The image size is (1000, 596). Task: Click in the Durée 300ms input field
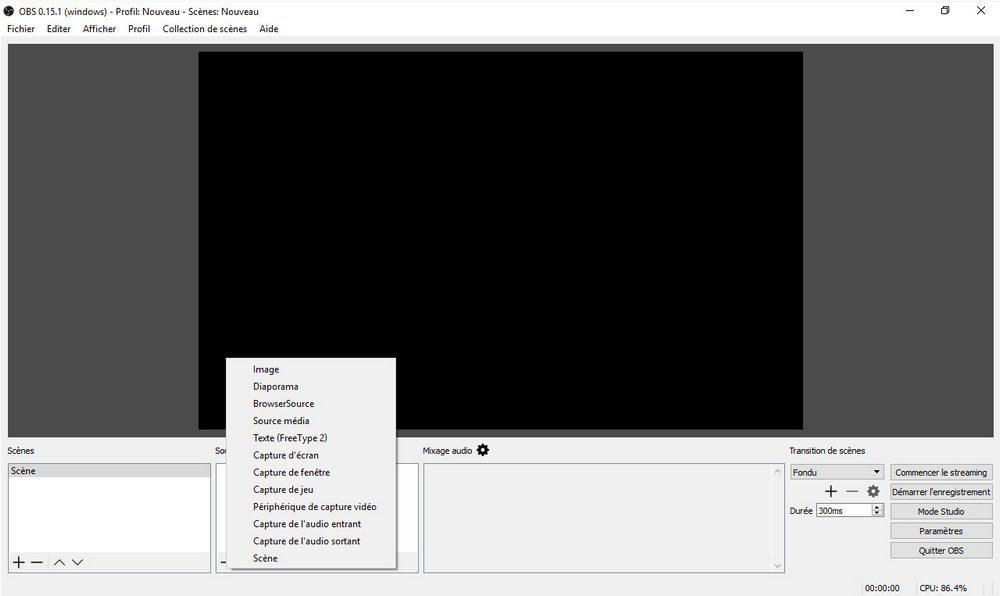843,510
